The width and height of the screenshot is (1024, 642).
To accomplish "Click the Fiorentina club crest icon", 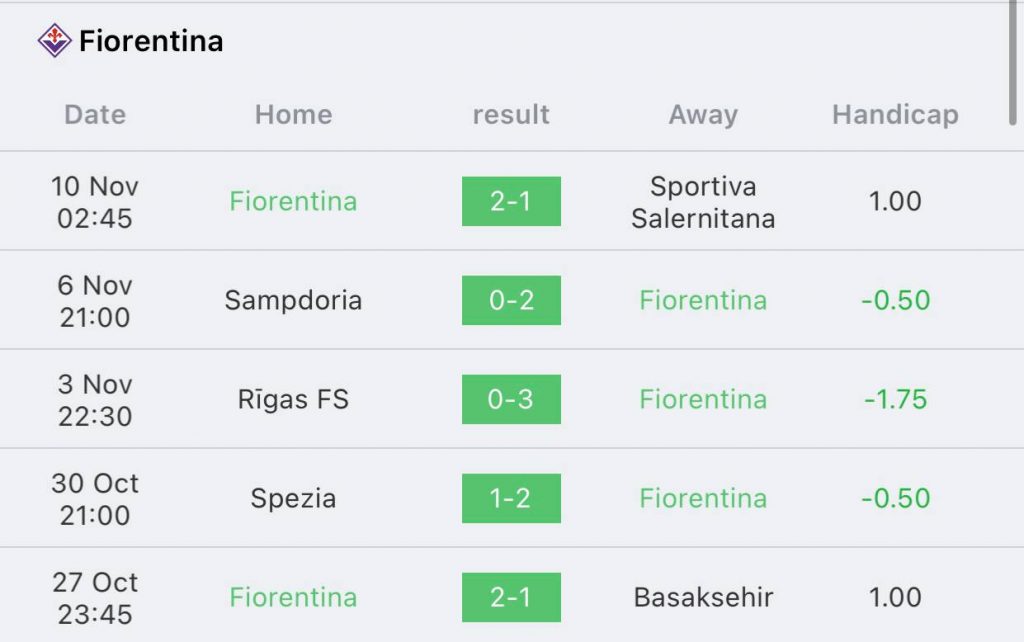I will (54, 40).
